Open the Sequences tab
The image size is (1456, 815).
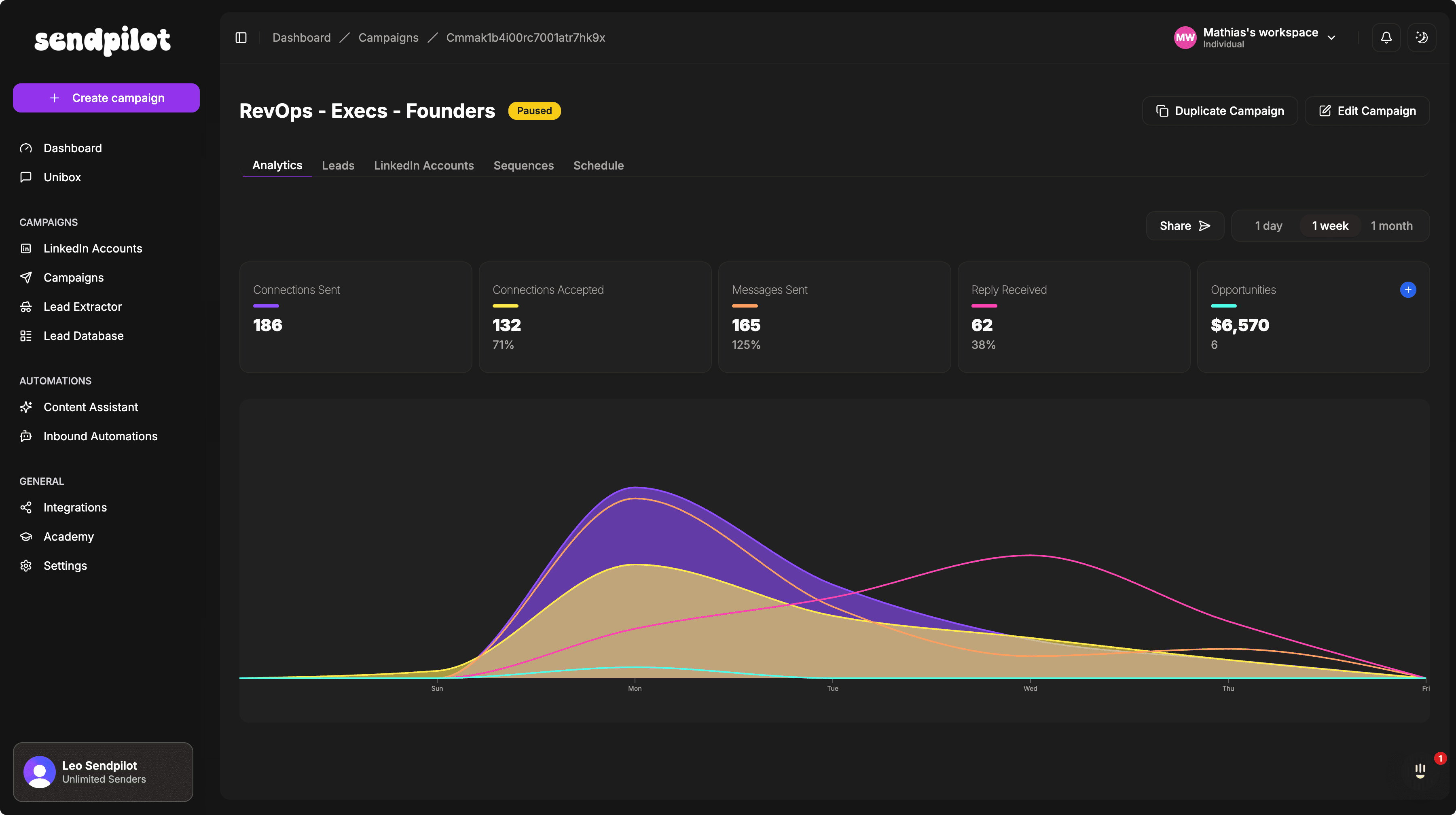[523, 165]
